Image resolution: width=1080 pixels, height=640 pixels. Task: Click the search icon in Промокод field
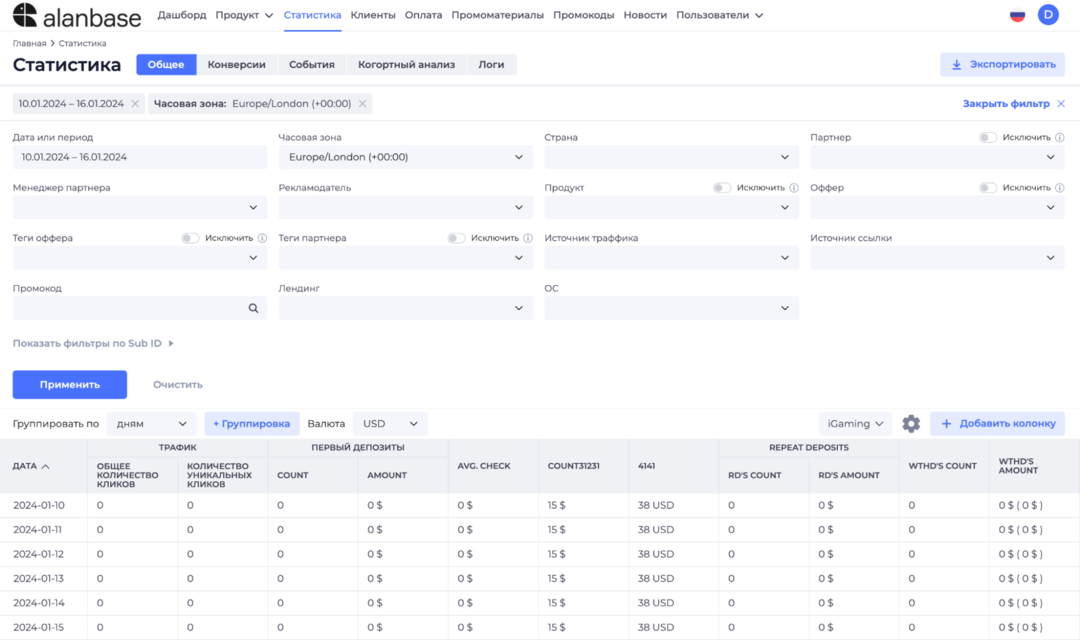(x=253, y=309)
